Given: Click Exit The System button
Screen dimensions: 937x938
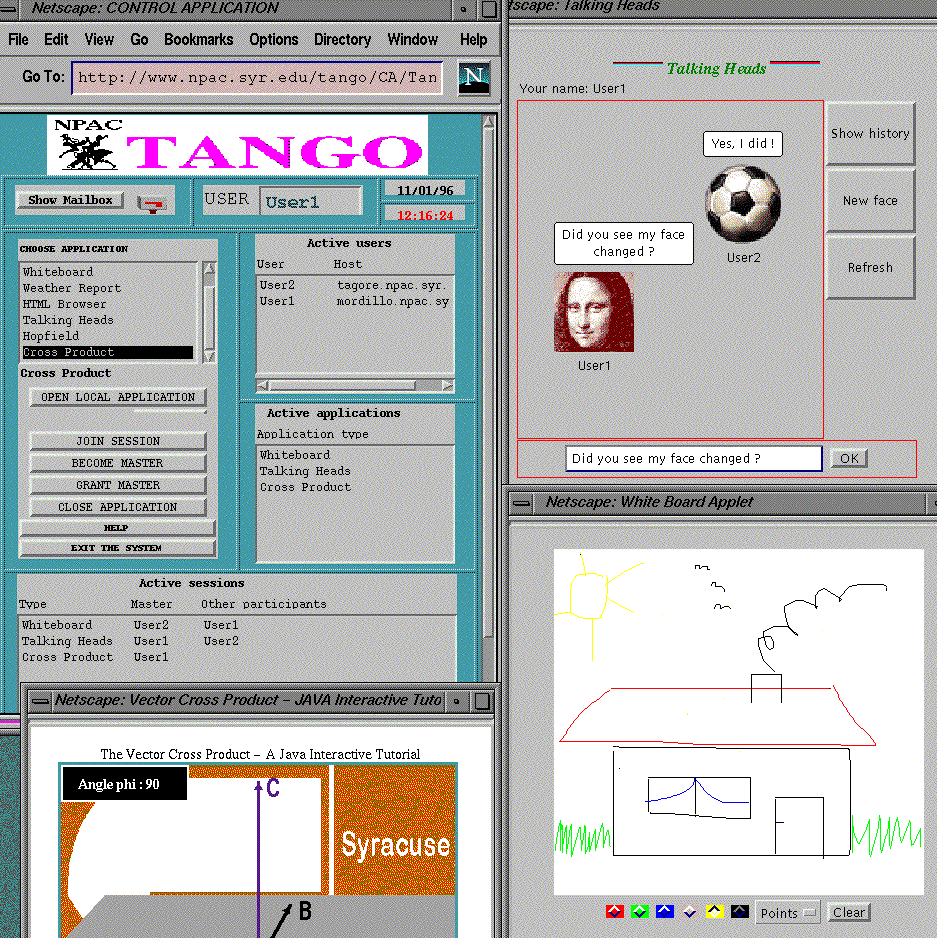Looking at the screenshot, I should coord(117,548).
